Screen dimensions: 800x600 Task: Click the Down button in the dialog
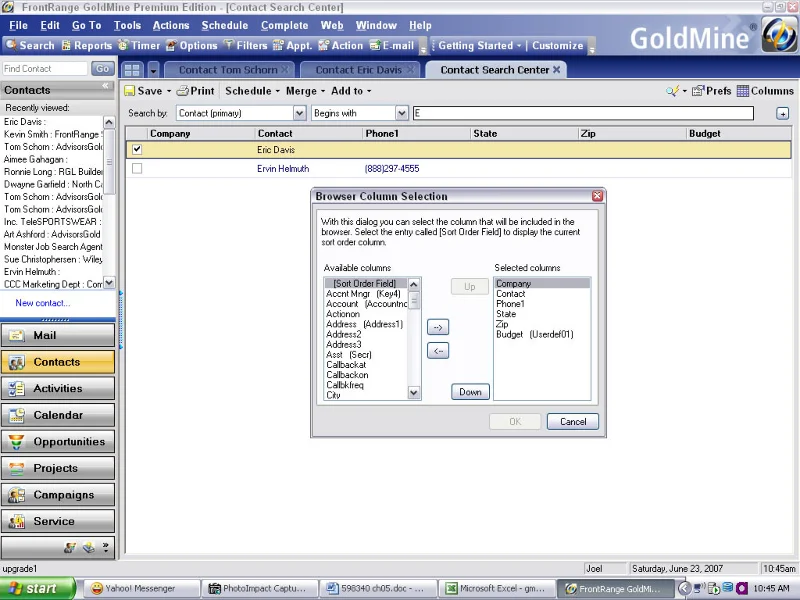click(x=470, y=392)
